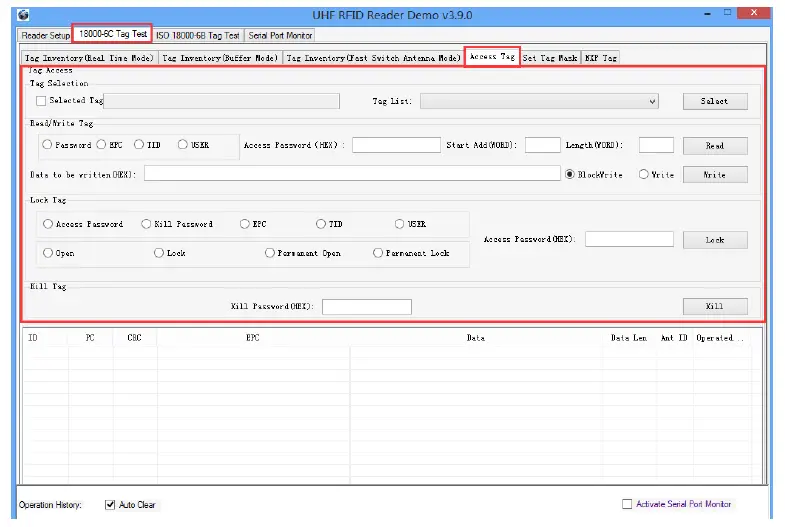This screenshot has height=527, width=785.
Task: Close the UHF RFID Reader Demo window
Action: point(754,13)
